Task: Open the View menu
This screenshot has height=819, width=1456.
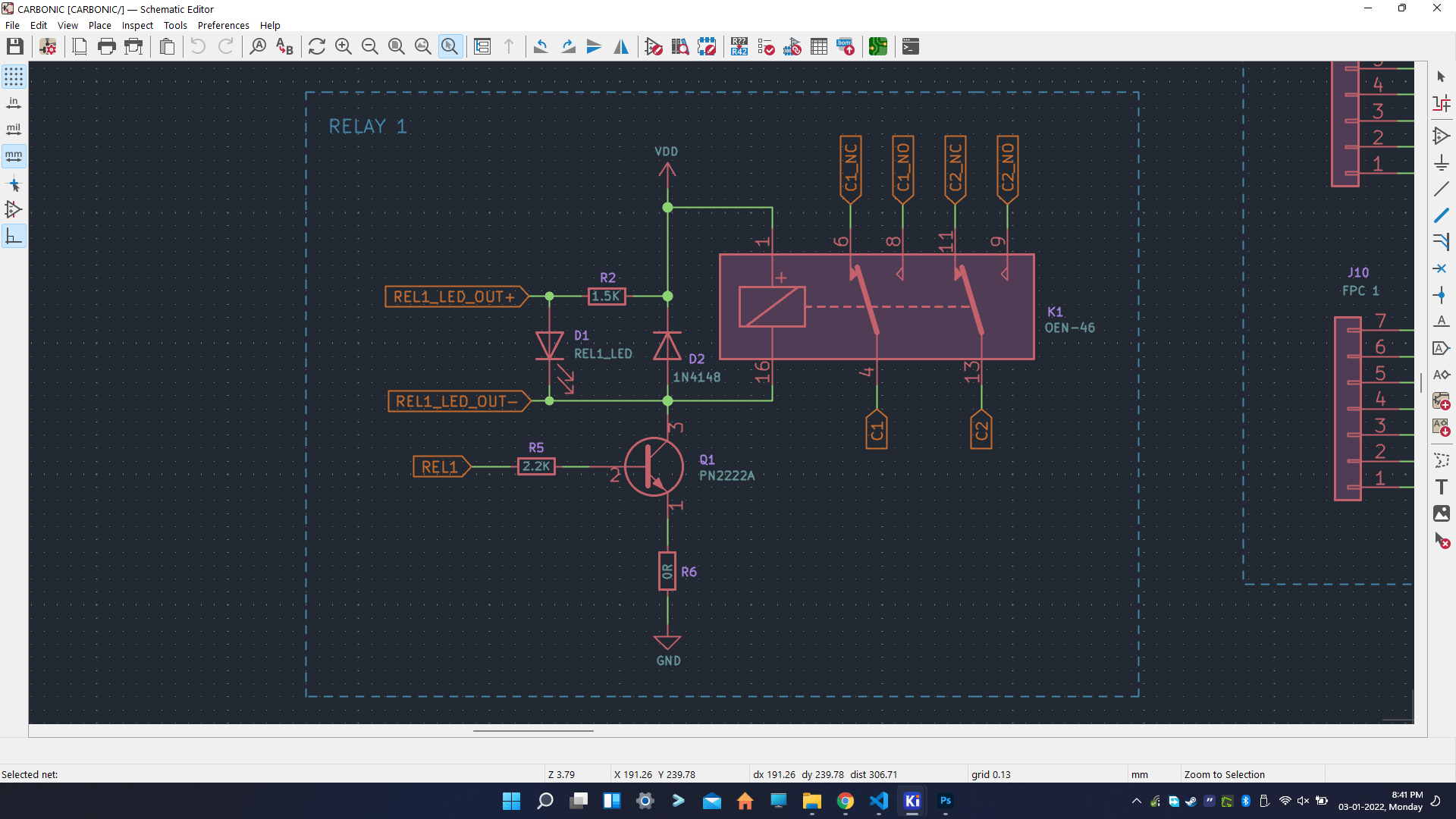Action: click(x=68, y=25)
